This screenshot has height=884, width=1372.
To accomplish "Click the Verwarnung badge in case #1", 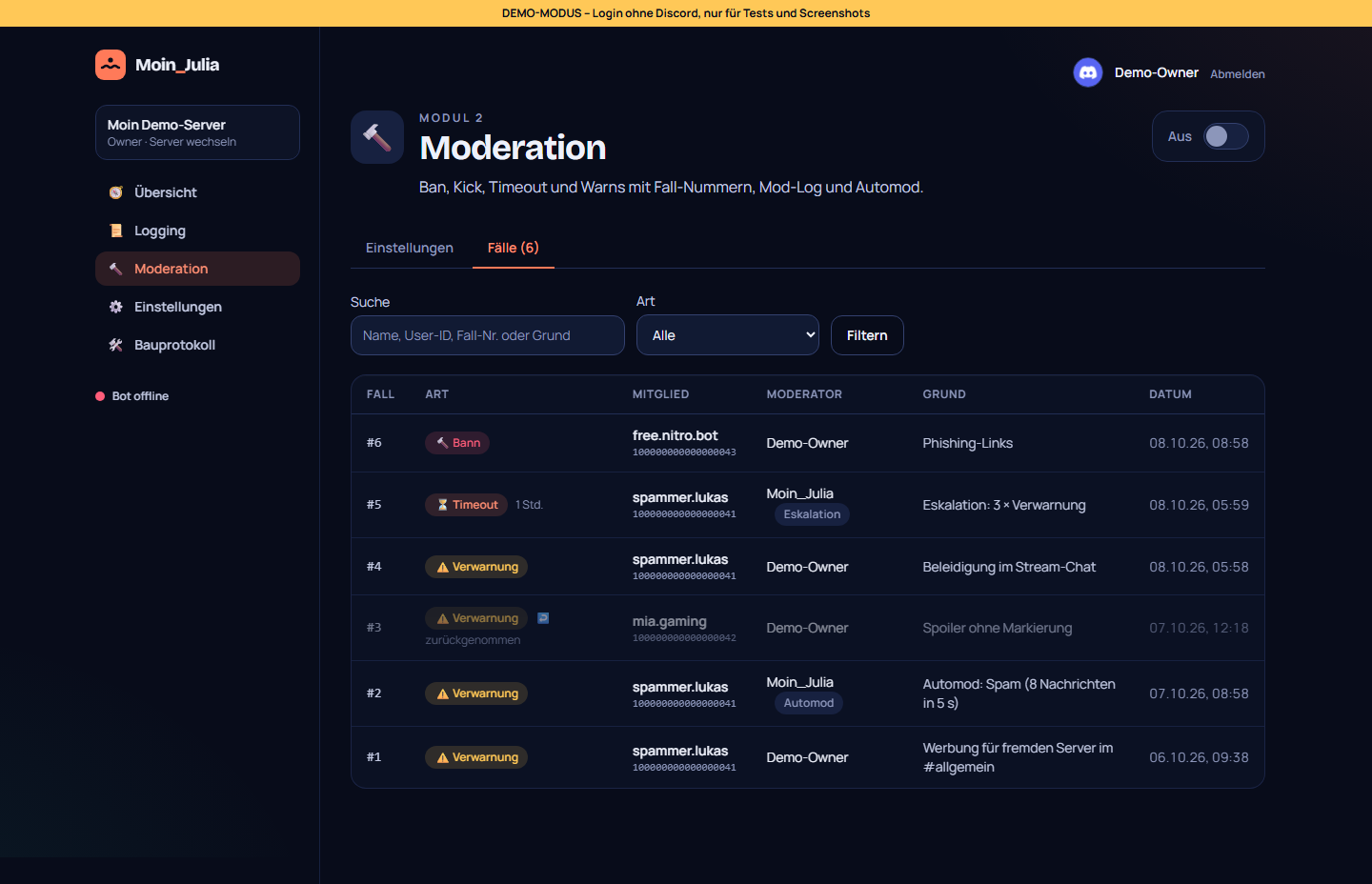I will (476, 757).
